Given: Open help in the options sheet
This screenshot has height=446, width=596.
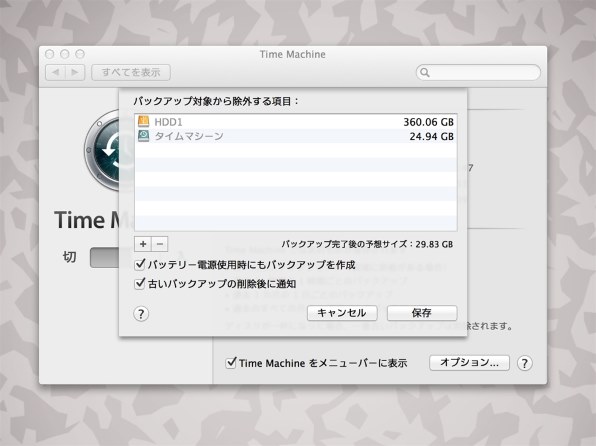Looking at the screenshot, I should [x=141, y=314].
